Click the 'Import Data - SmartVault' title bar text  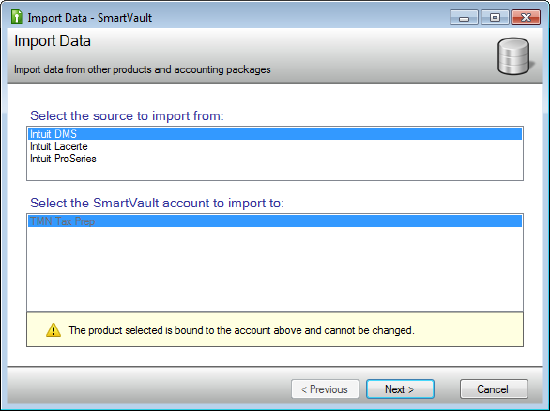point(89,18)
